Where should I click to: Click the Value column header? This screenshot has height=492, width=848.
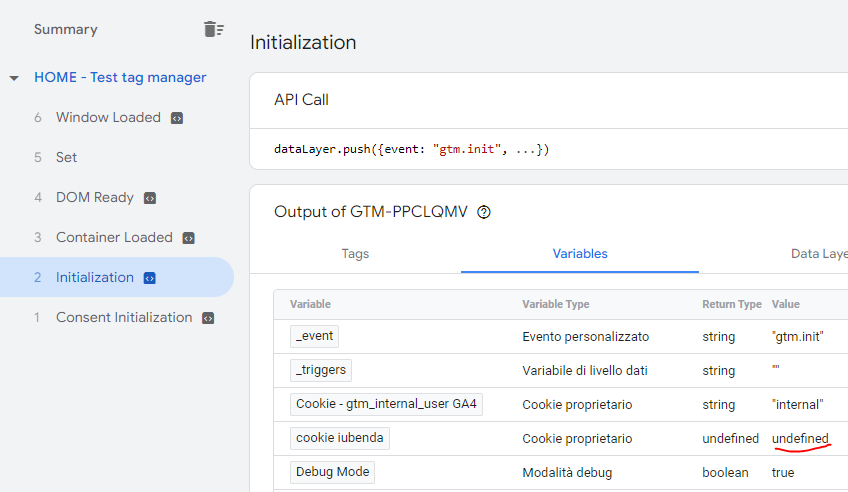tap(786, 304)
